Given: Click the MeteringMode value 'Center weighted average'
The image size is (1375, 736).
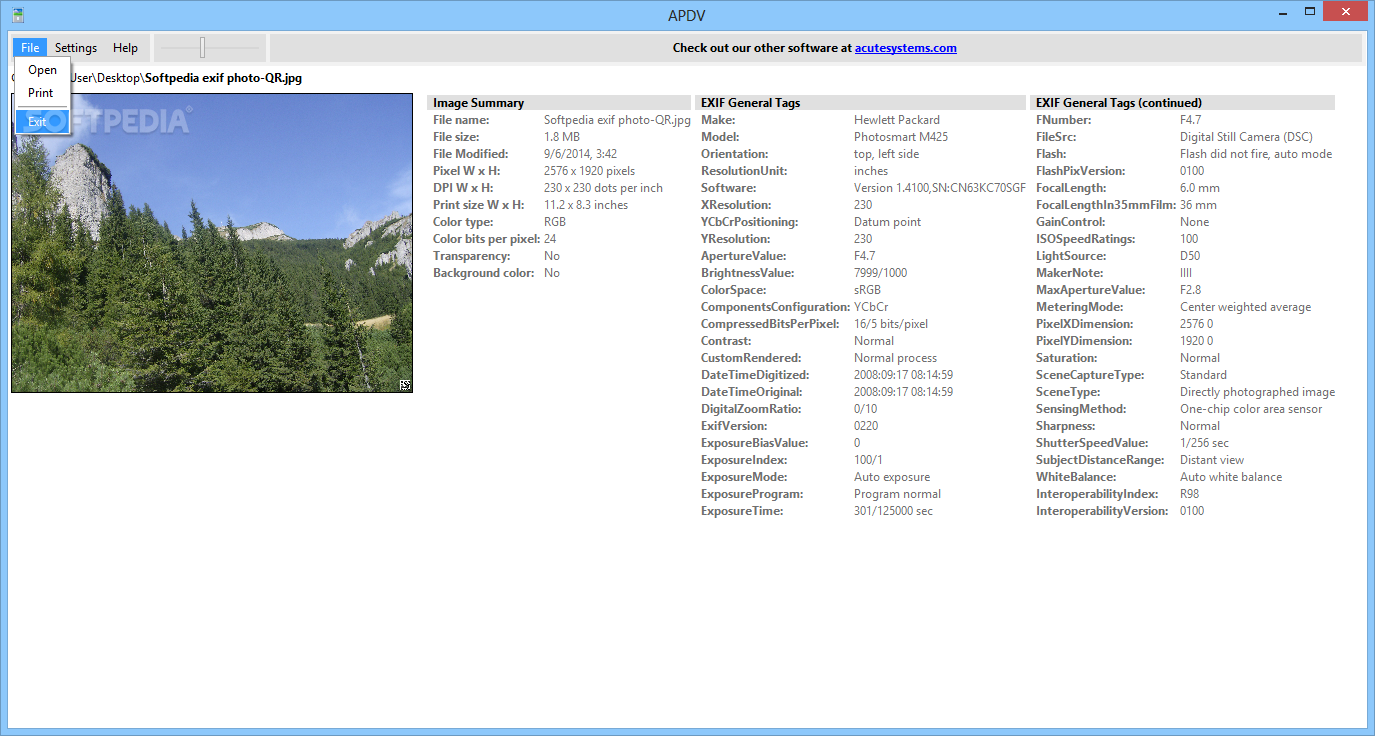Looking at the screenshot, I should click(1245, 307).
